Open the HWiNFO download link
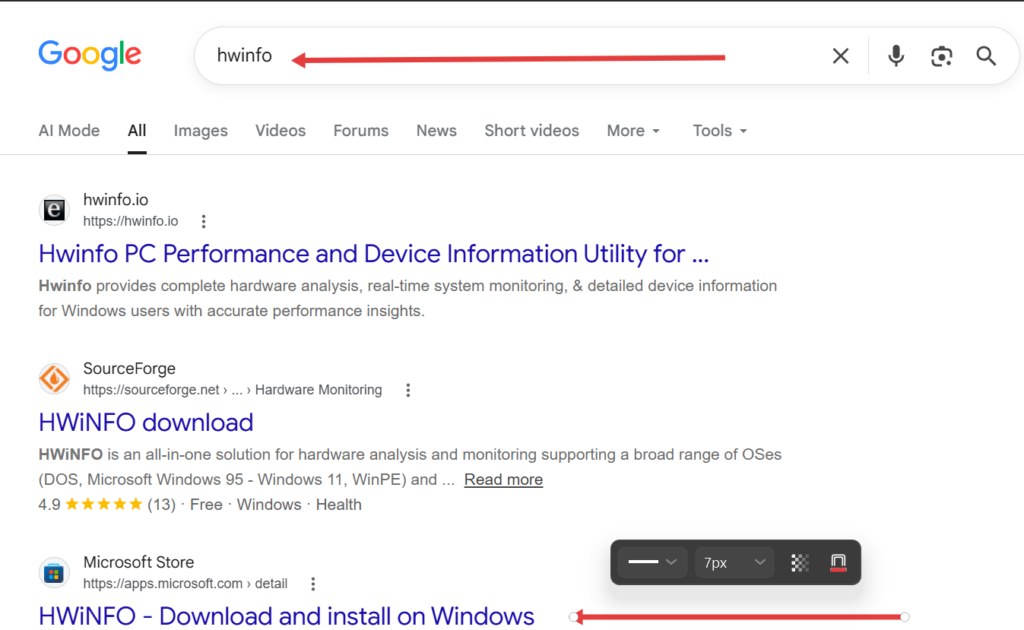The height and width of the screenshot is (630, 1024). point(146,422)
